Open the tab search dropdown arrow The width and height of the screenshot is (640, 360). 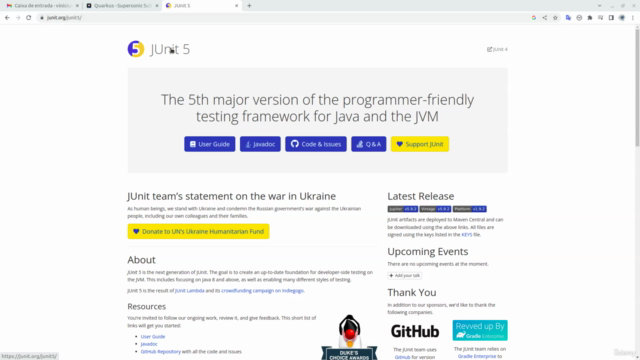600,6
